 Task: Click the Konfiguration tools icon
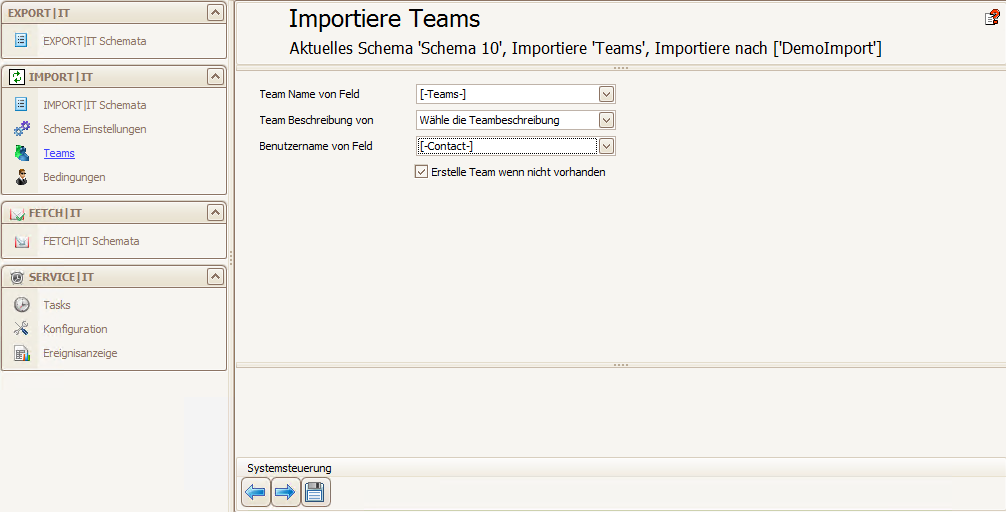point(22,329)
